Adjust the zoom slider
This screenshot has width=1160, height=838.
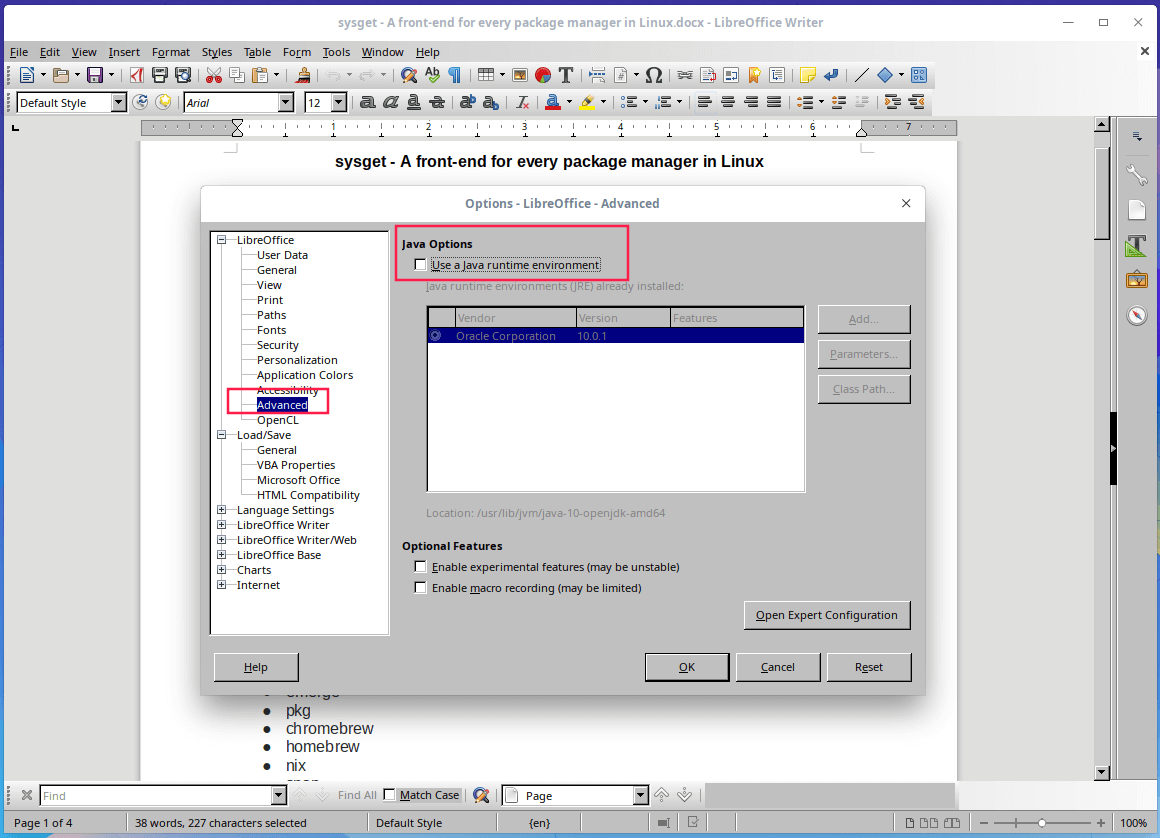[1043, 822]
